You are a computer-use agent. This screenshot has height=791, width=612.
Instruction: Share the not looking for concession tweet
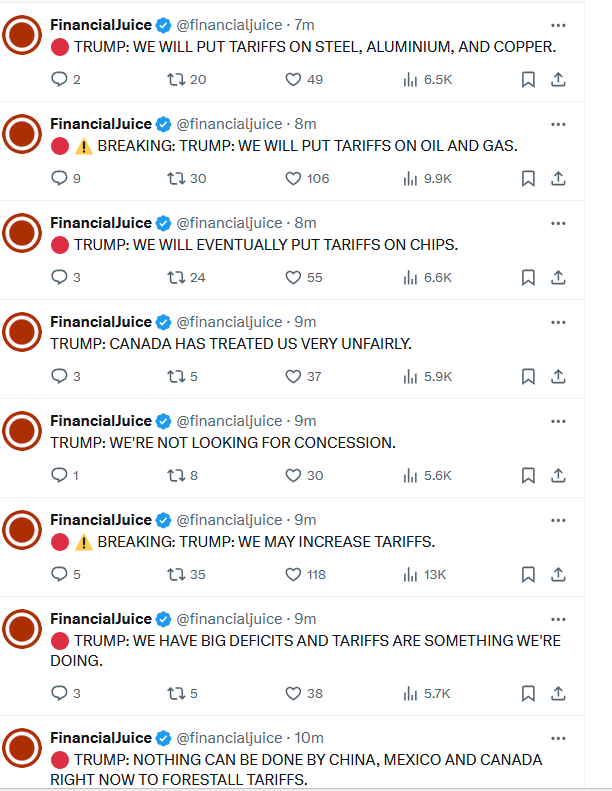tap(558, 475)
